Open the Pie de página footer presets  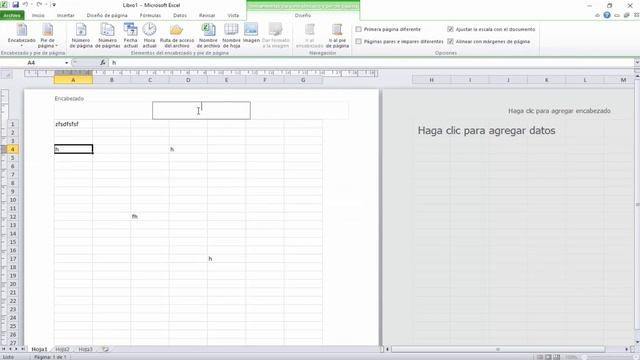click(x=47, y=36)
